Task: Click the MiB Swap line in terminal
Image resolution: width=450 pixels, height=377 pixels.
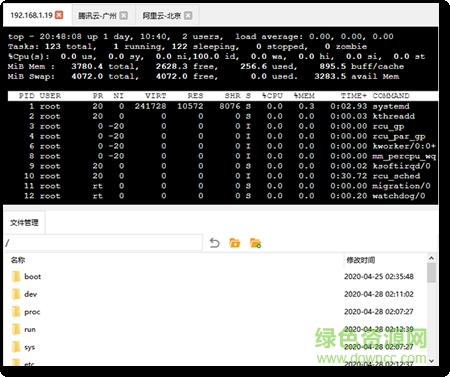Action: pyautogui.click(x=203, y=77)
